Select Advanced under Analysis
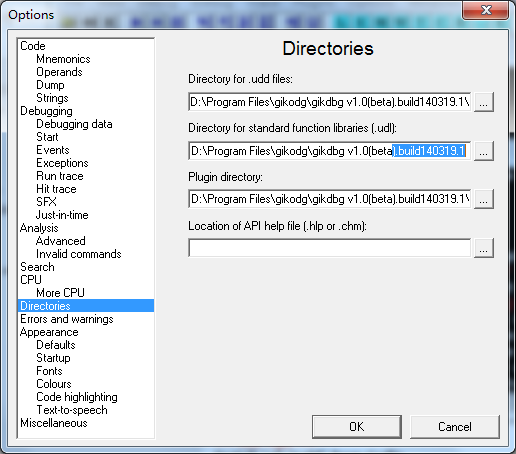Image resolution: width=516 pixels, height=454 pixels. [x=61, y=241]
